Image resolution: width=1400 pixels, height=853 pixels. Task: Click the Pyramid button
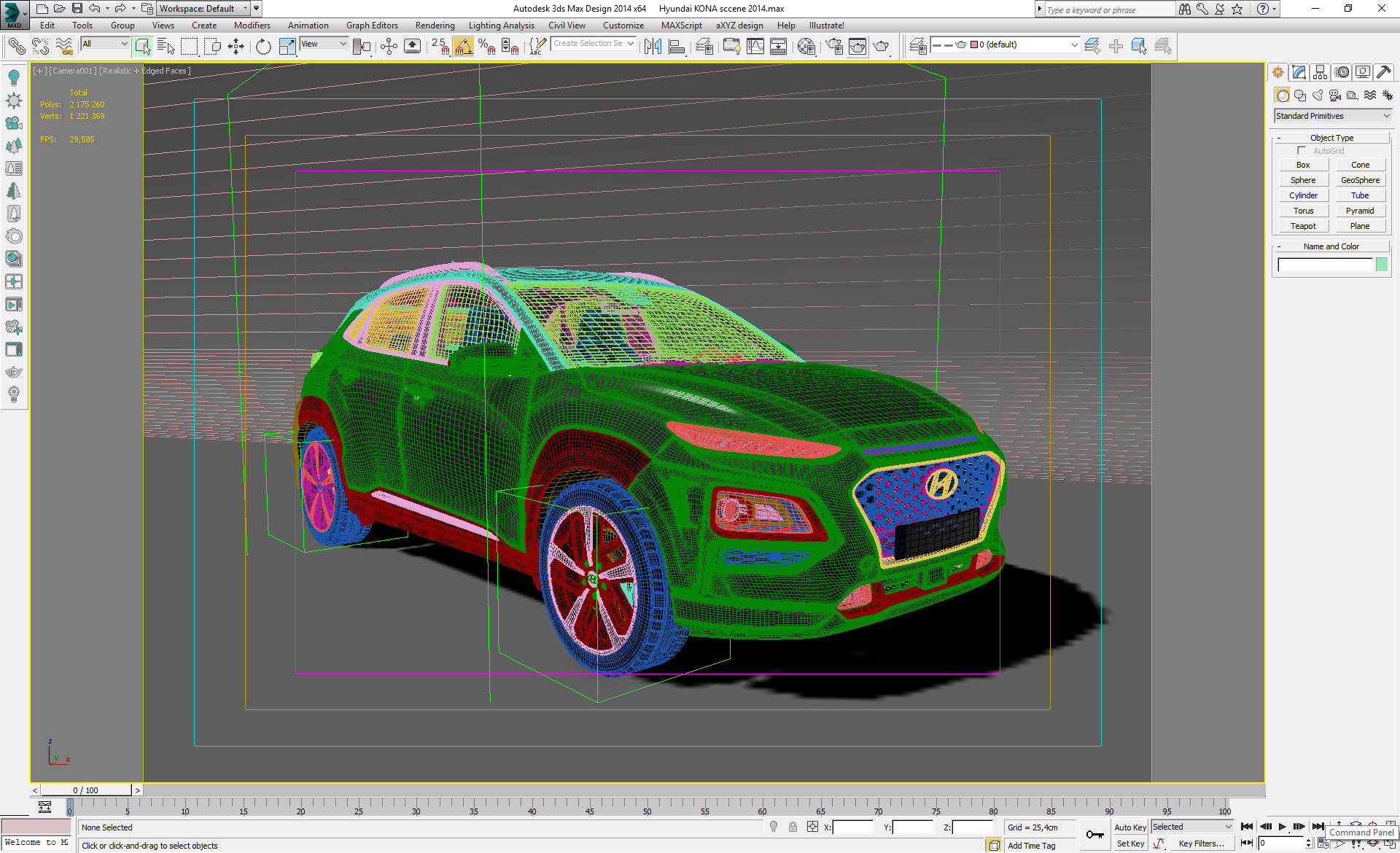[x=1360, y=211]
